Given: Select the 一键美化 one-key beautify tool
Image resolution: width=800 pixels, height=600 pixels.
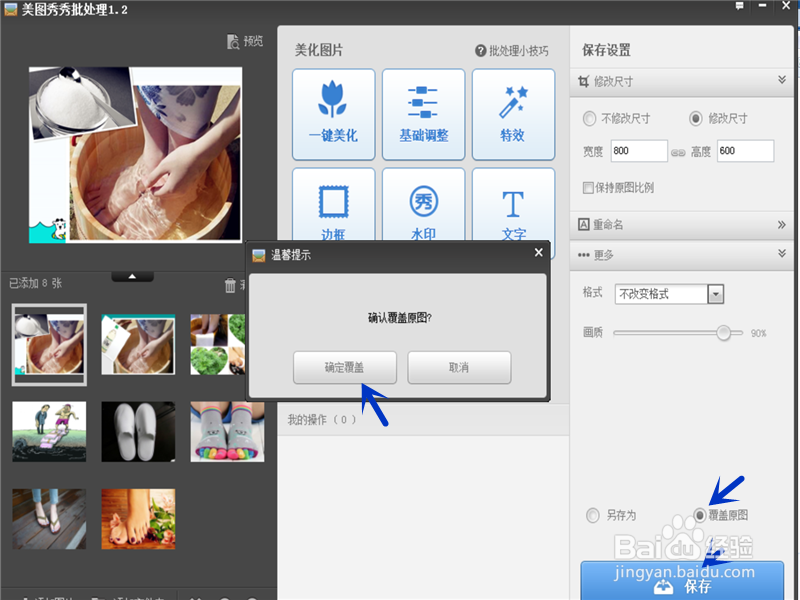Looking at the screenshot, I should (x=333, y=113).
